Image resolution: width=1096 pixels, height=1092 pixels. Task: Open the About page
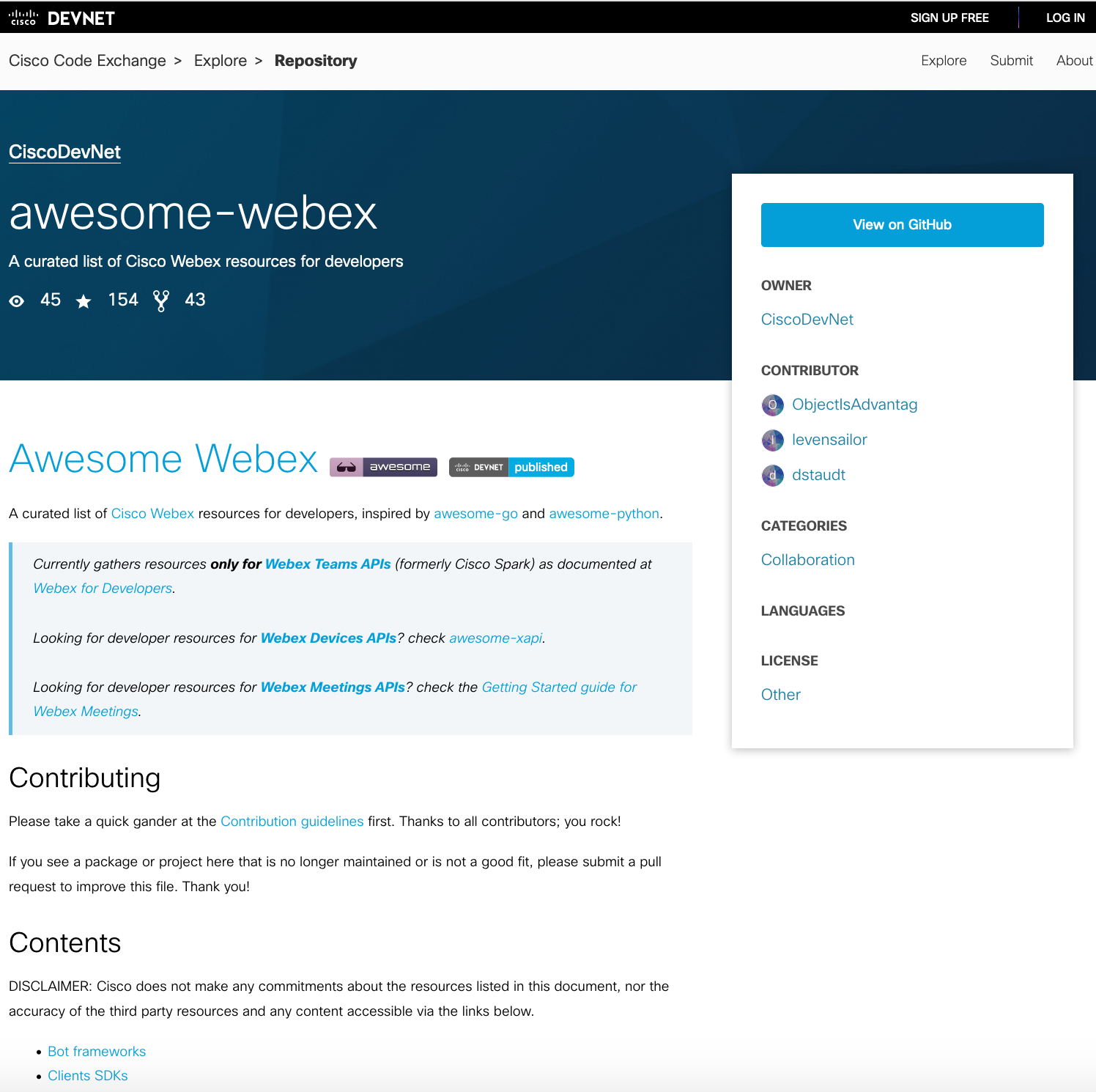point(1074,60)
